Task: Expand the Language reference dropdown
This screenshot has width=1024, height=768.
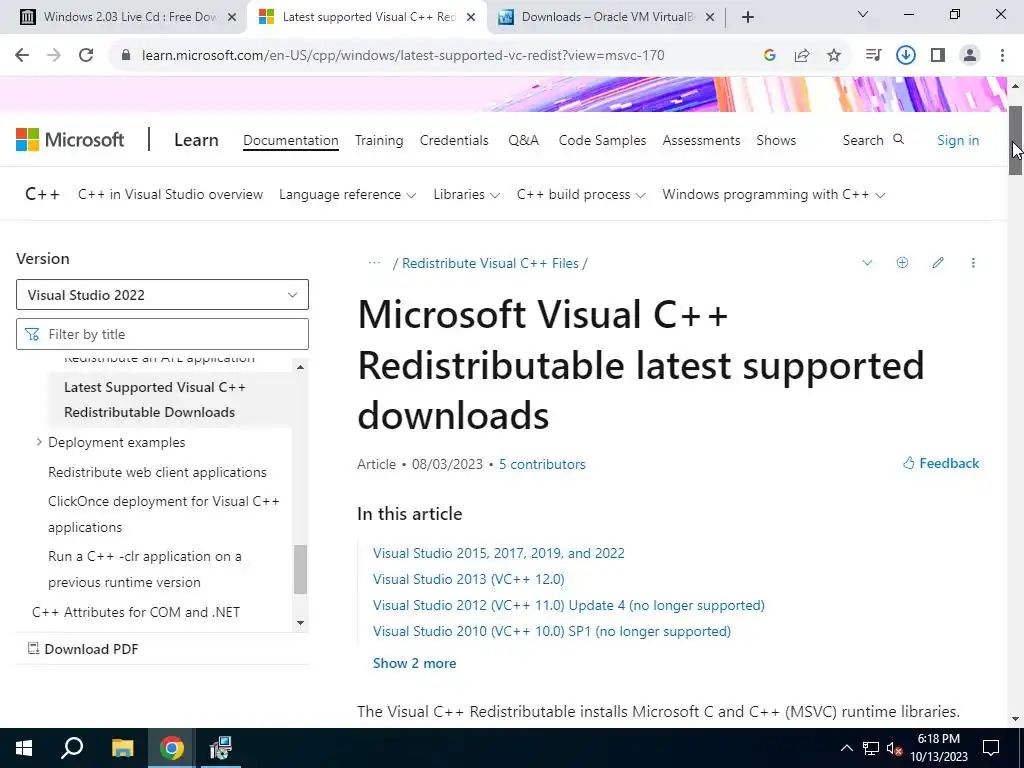Action: [x=347, y=195]
